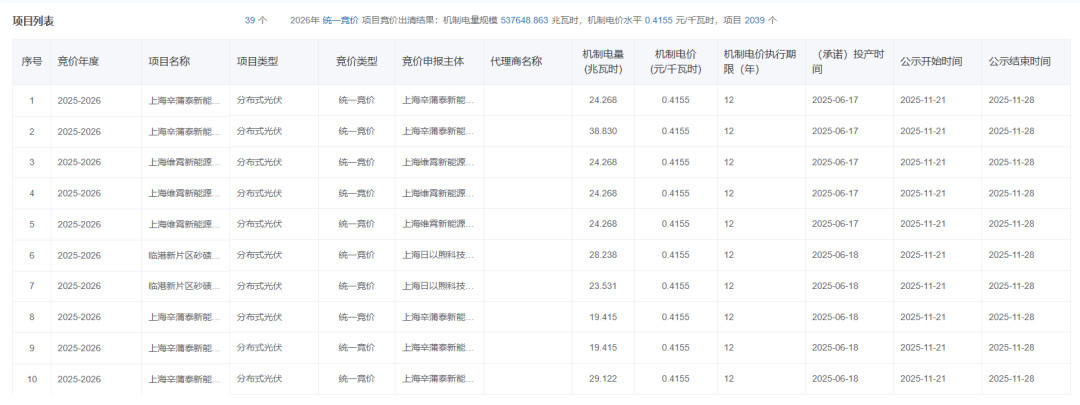Click the 537648.863 mechanism volume figure

[x=522, y=20]
